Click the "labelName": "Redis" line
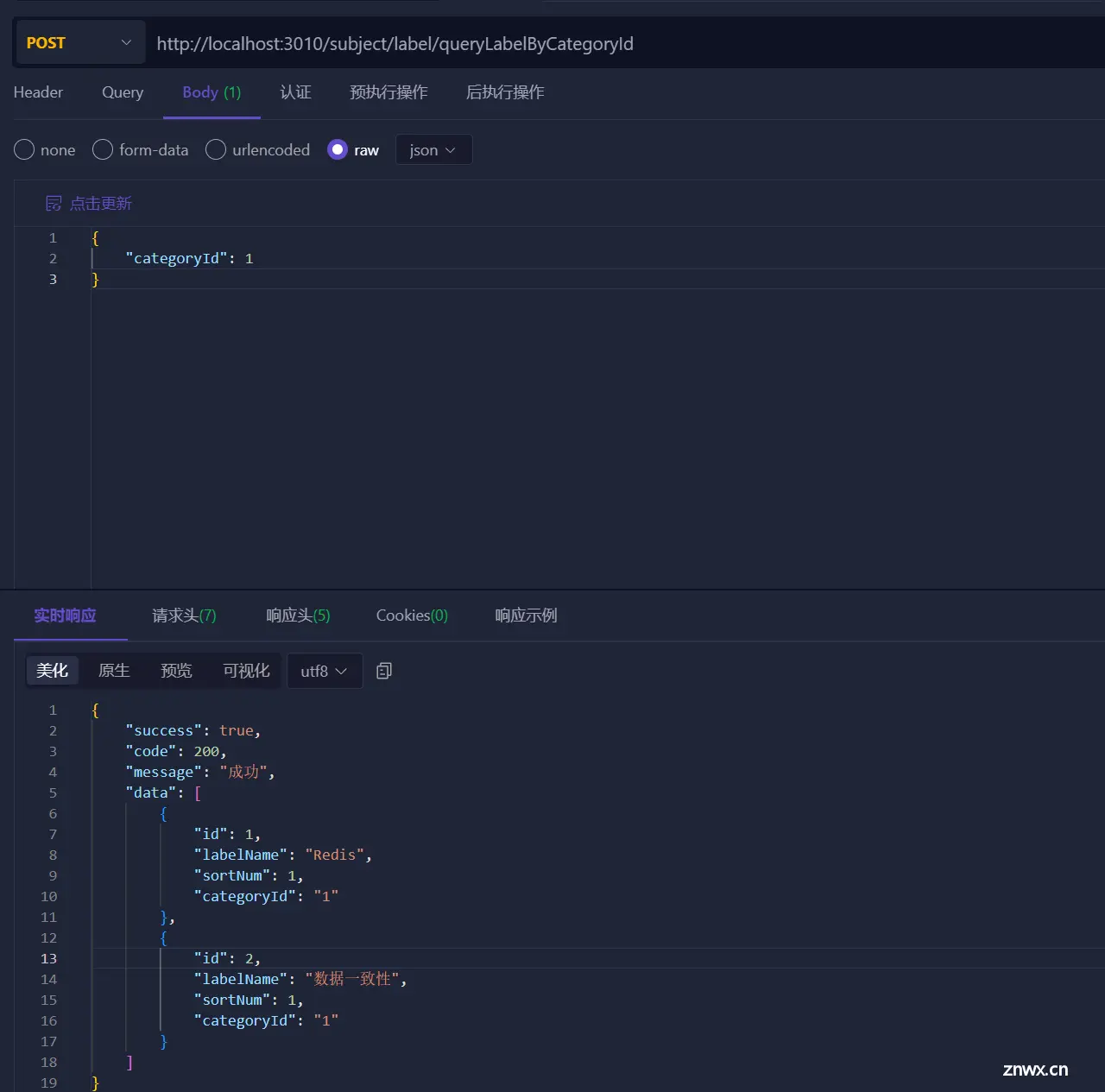1105x1092 pixels. pos(283,855)
